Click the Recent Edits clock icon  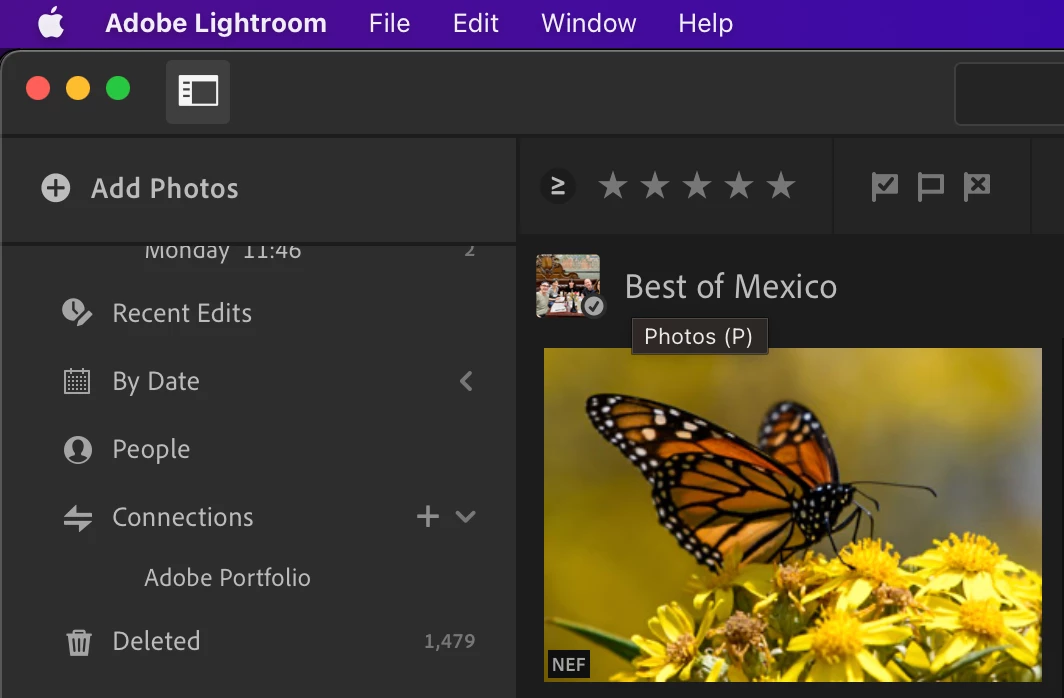(77, 313)
